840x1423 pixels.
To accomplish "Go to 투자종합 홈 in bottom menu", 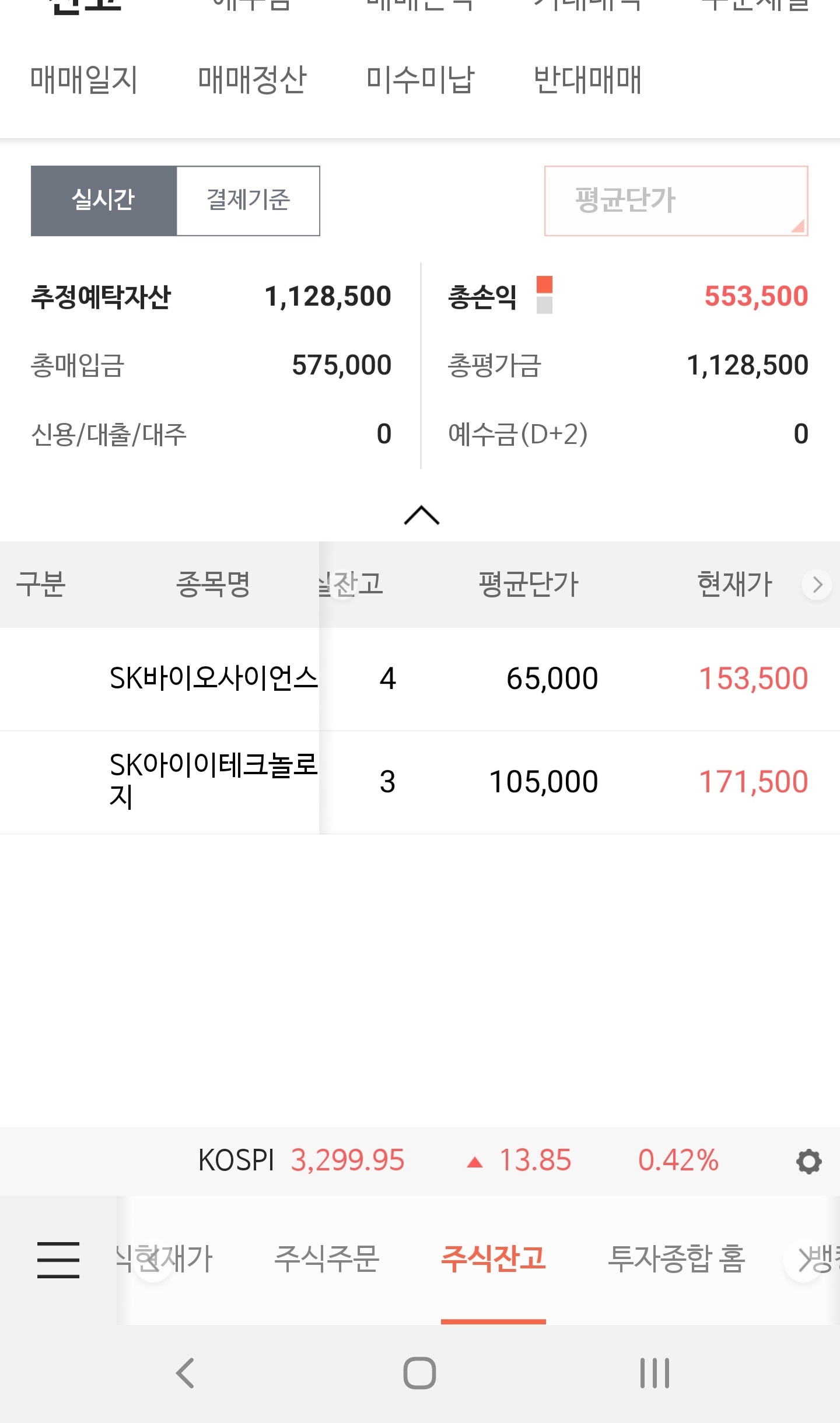I will point(676,1258).
